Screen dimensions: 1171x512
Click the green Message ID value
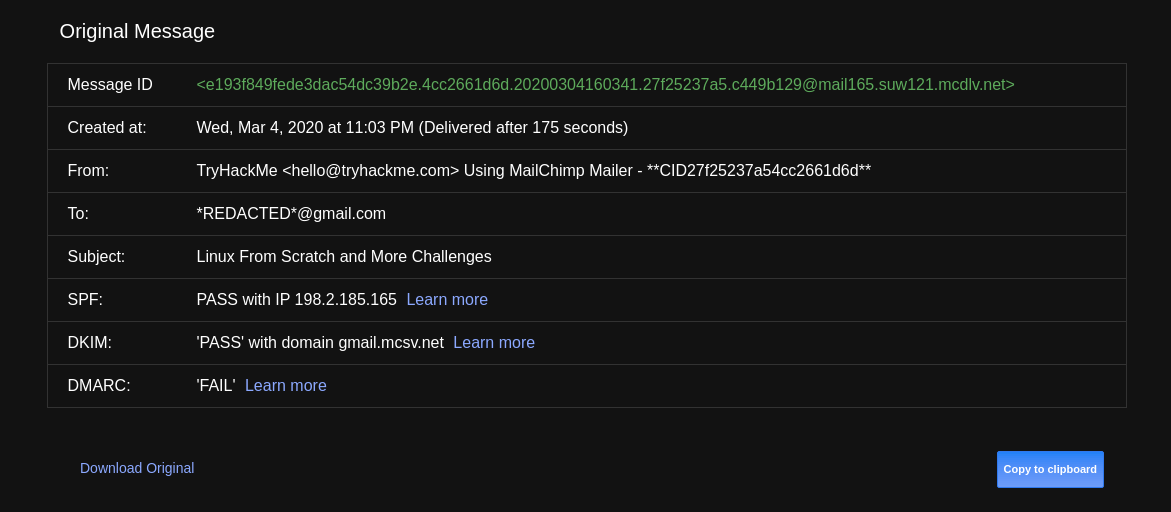[x=605, y=85]
